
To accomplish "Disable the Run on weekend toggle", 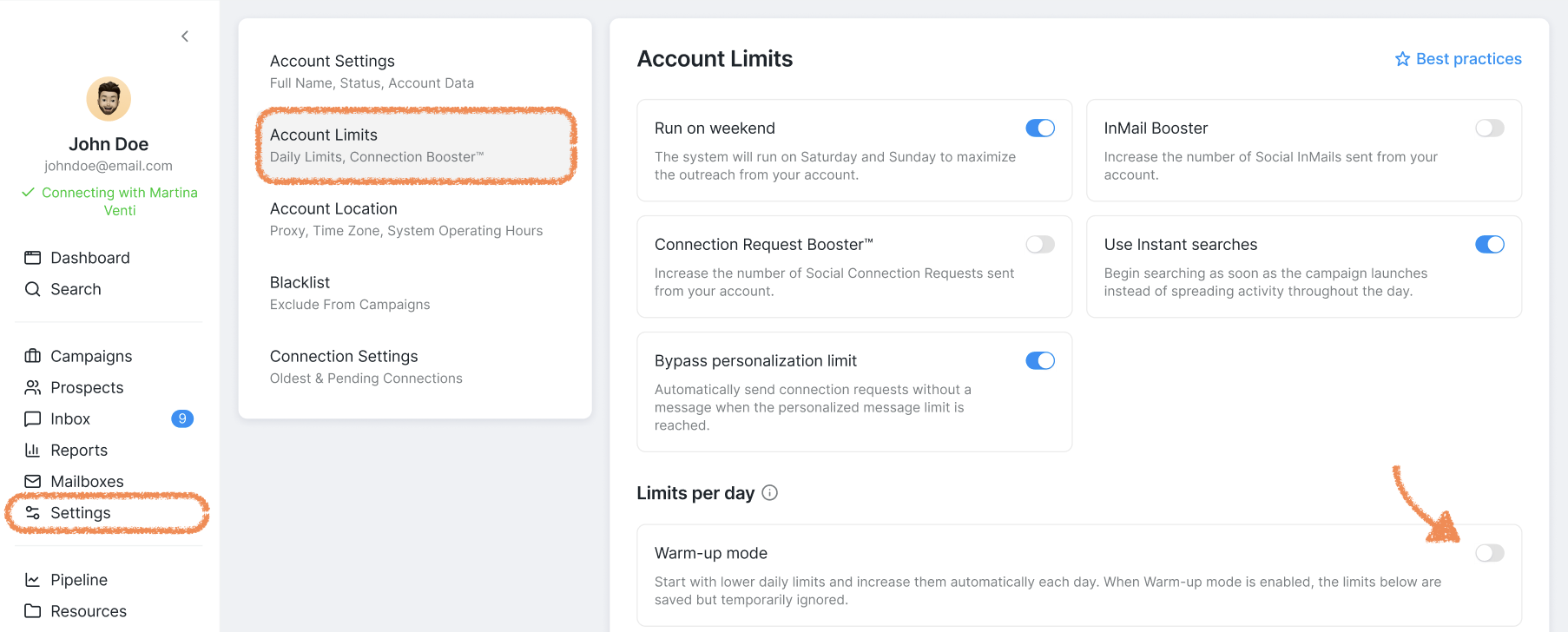I will pyautogui.click(x=1040, y=128).
